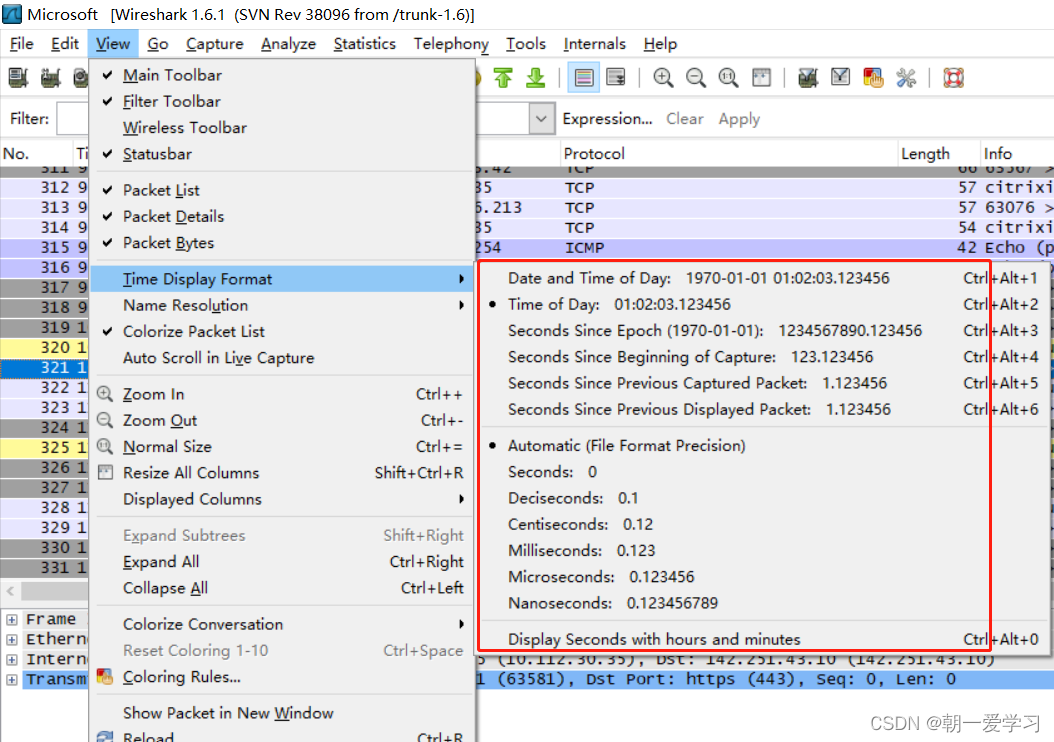Toggle auto scroll in live capture icon
Viewport: 1054px width, 742px height.
pos(616,78)
